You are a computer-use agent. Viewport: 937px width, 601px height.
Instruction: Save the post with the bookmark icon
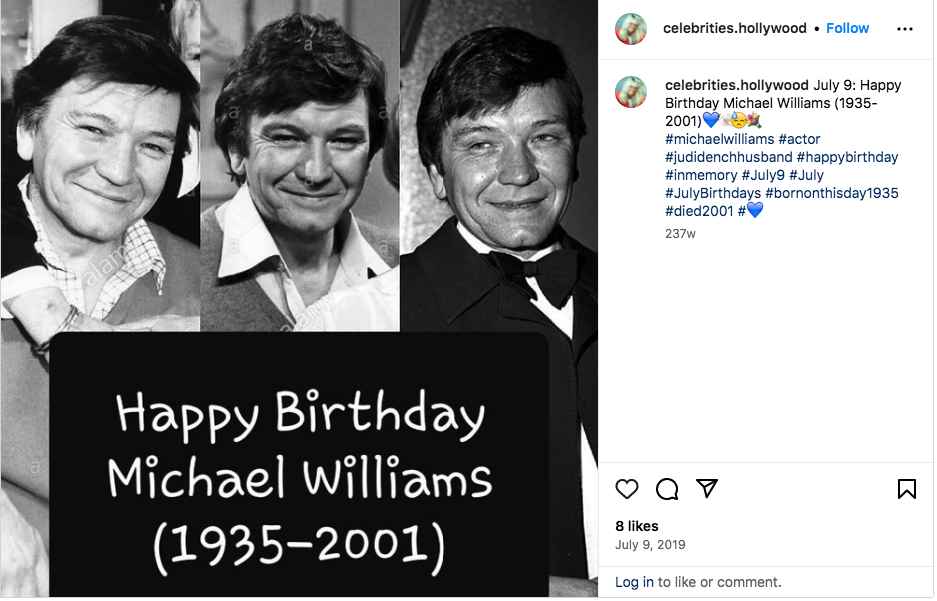pyautogui.click(x=907, y=489)
